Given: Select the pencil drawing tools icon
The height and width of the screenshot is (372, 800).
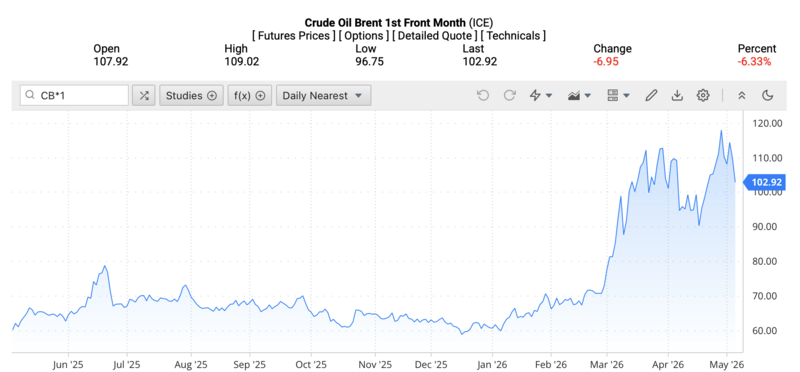Looking at the screenshot, I should point(651,95).
